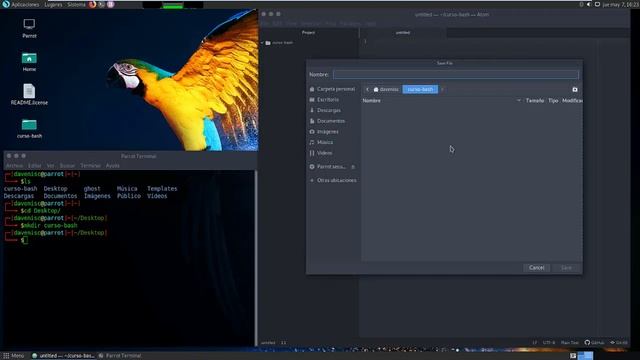
Task: Open the Editar menu in Parrot Terminal
Action: (x=35, y=166)
